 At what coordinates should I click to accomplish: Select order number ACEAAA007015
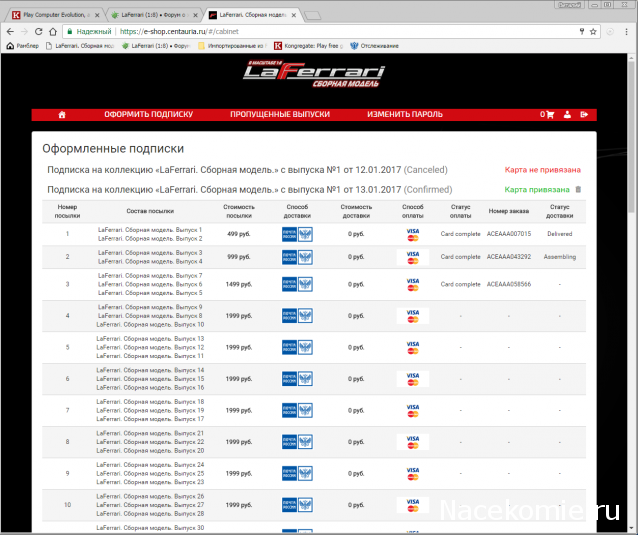(x=509, y=234)
